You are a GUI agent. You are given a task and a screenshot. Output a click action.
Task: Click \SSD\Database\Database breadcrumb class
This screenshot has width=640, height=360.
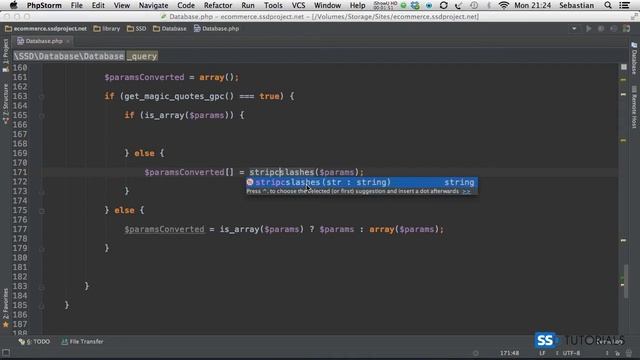[69, 56]
